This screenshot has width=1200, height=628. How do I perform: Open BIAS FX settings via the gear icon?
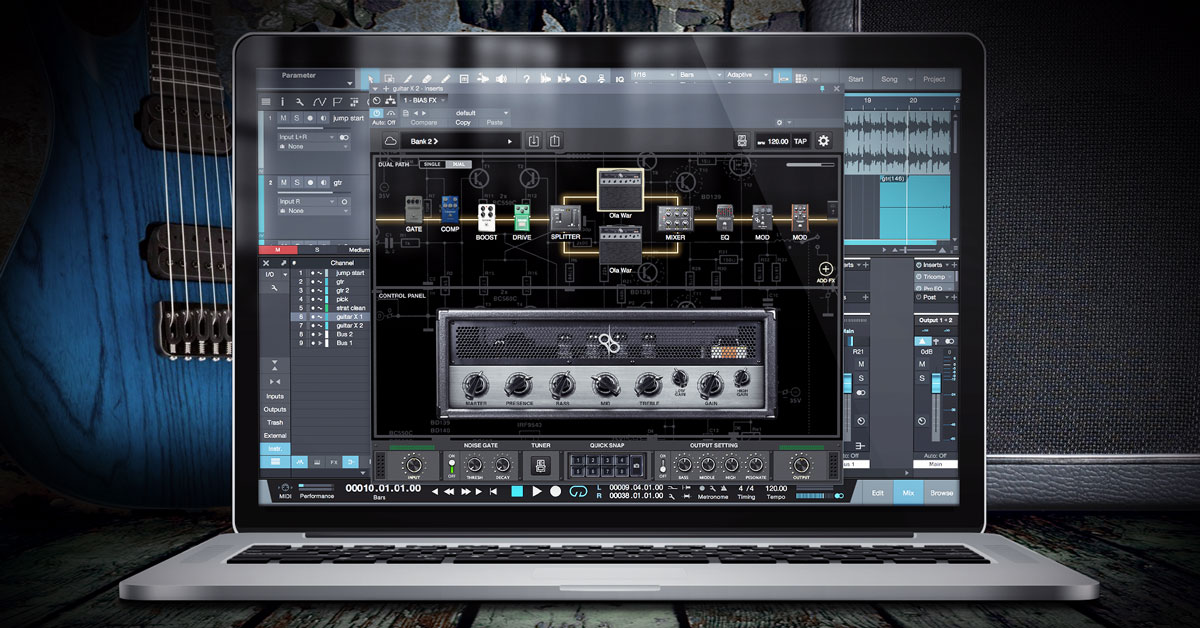point(821,140)
